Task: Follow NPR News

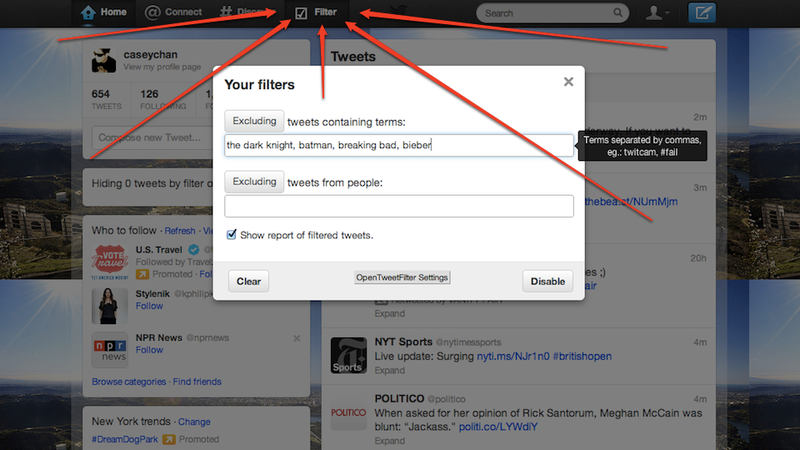Action: [x=149, y=349]
